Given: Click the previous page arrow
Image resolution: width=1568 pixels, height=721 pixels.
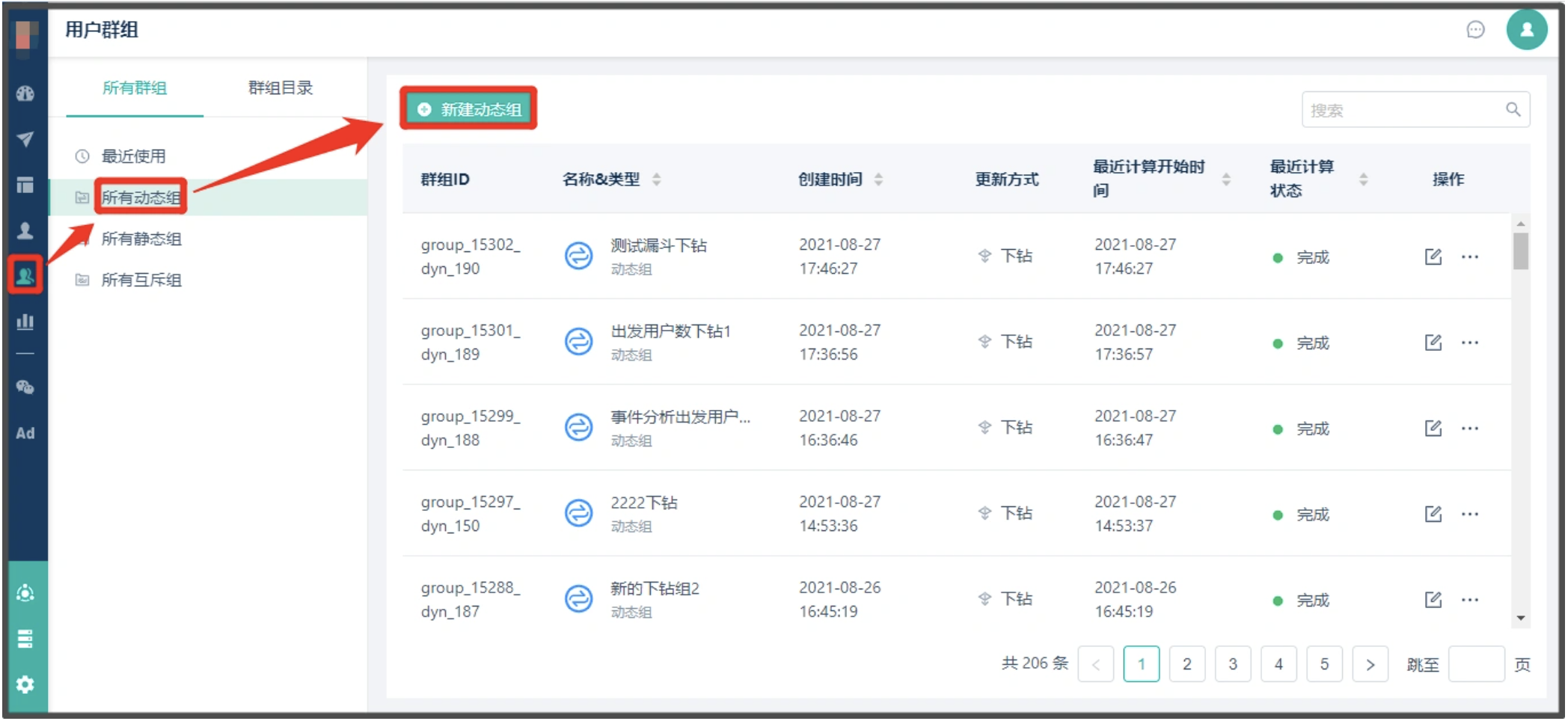Looking at the screenshot, I should click(1096, 664).
